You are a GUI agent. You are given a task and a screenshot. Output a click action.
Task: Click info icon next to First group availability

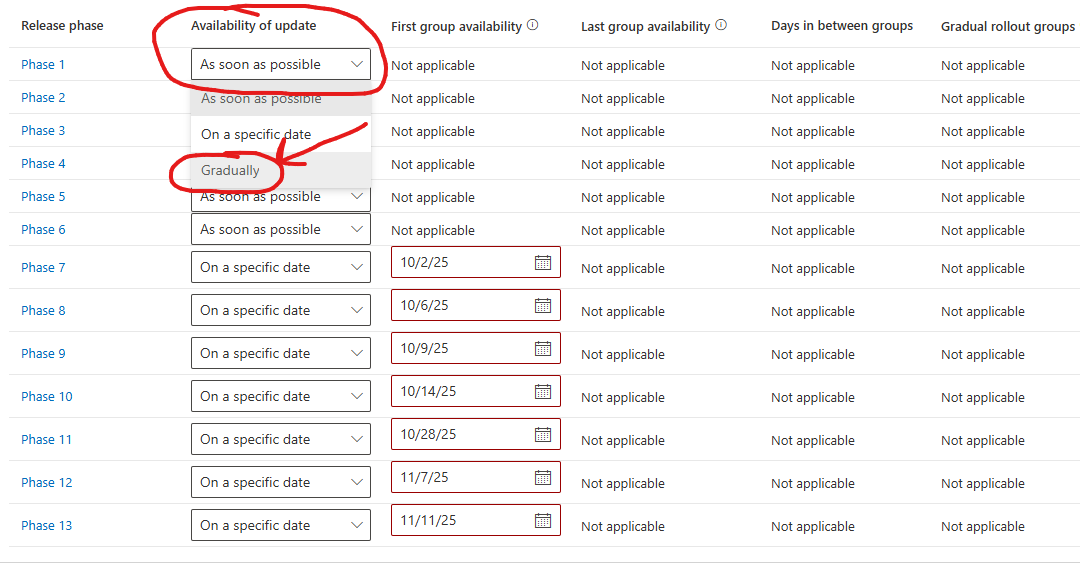[x=533, y=26]
